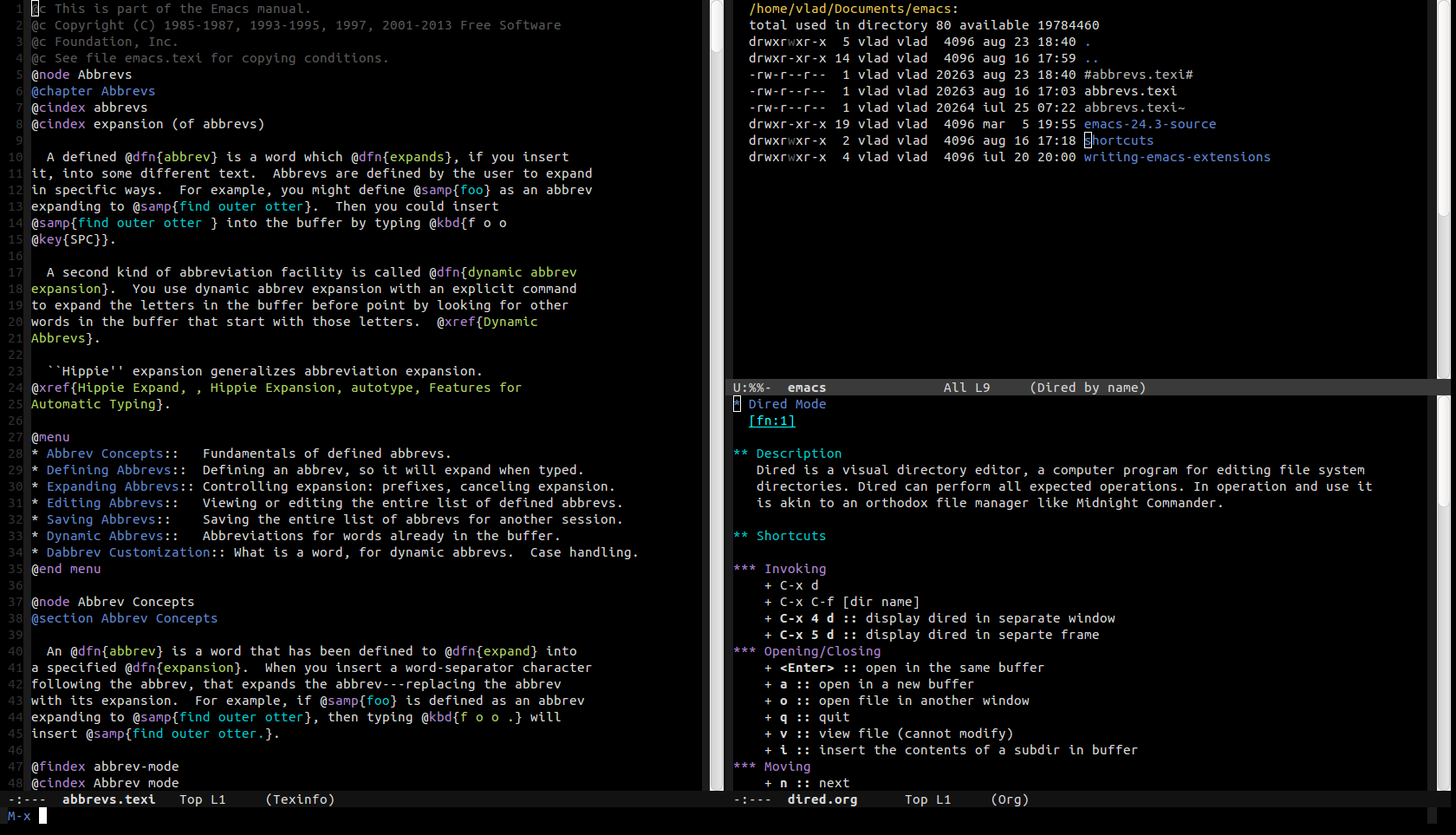Click 'All L9' position in dired mode line
This screenshot has width=1456, height=835.
coord(966,388)
